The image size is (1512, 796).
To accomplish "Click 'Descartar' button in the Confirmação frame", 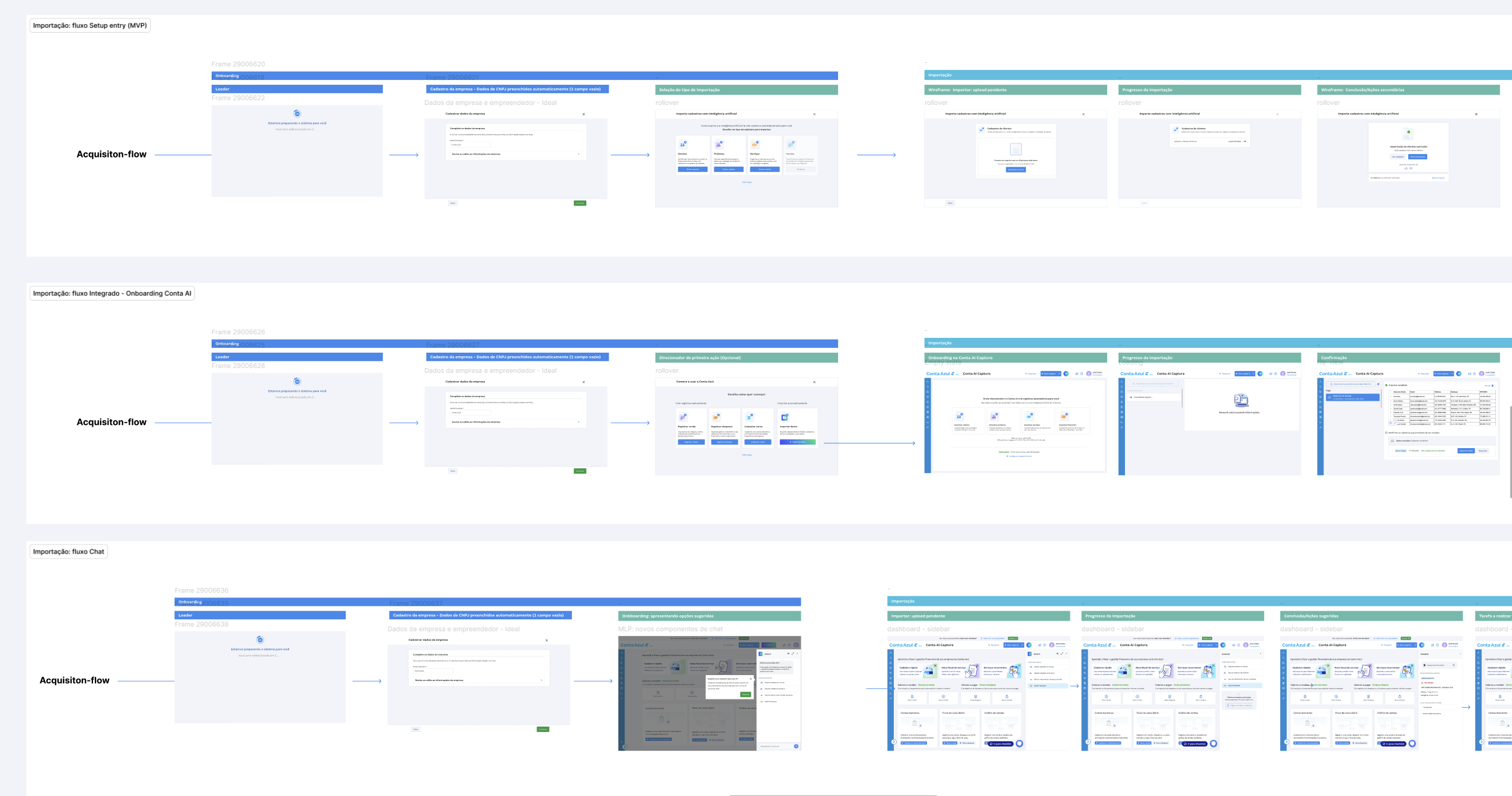I will click(1482, 450).
